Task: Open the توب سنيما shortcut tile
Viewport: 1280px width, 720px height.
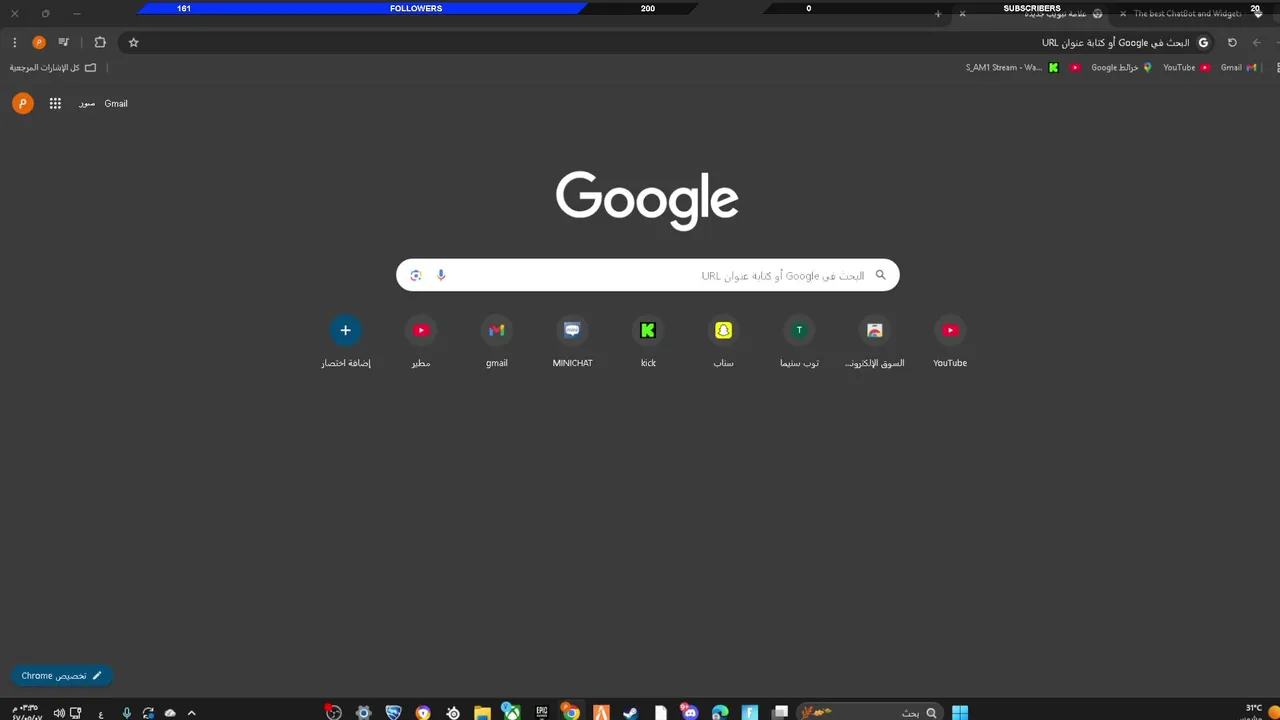Action: tap(799, 342)
